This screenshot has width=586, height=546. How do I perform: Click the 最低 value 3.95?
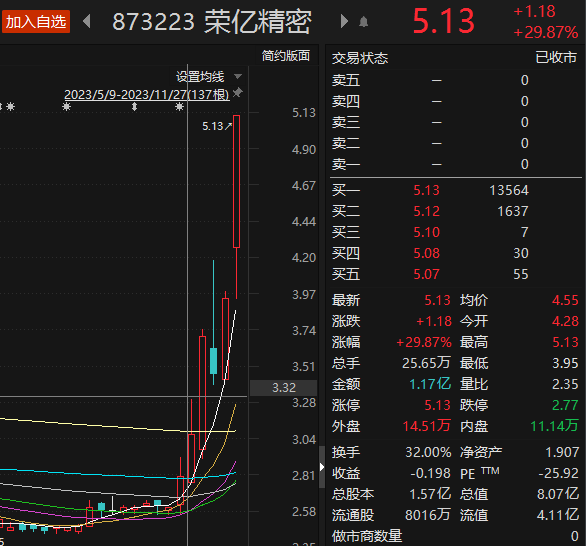tap(565, 363)
